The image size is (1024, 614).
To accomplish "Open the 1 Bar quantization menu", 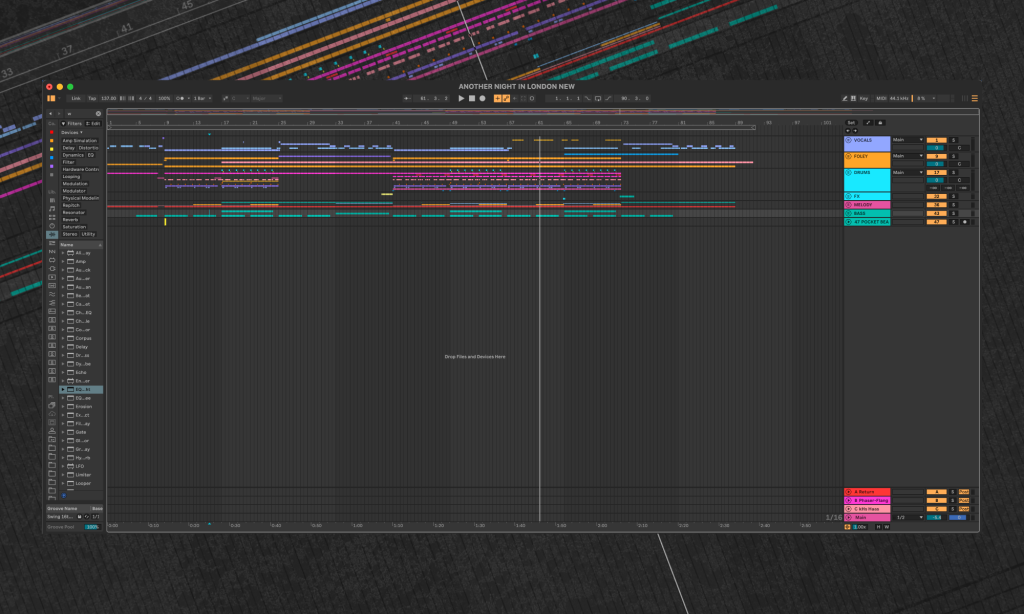I will (202, 98).
